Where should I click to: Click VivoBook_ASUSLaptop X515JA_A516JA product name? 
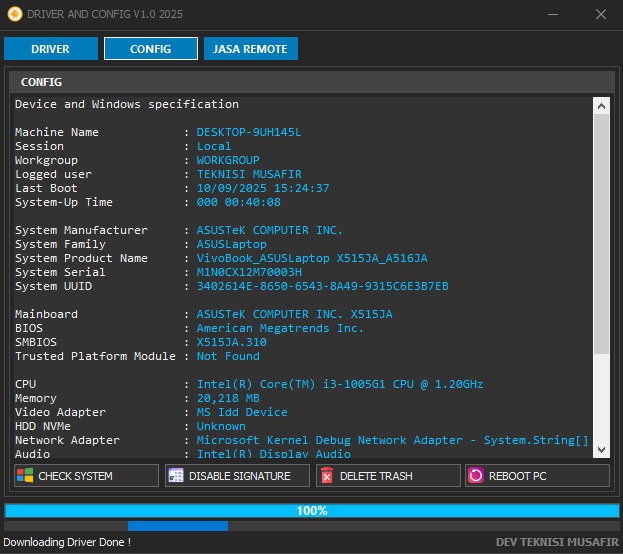pos(312,258)
